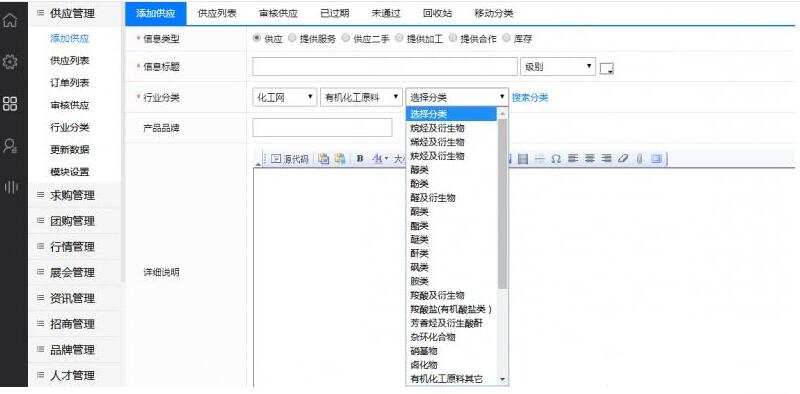Click the paste-as-text icon in editor toolbar

coord(340,159)
